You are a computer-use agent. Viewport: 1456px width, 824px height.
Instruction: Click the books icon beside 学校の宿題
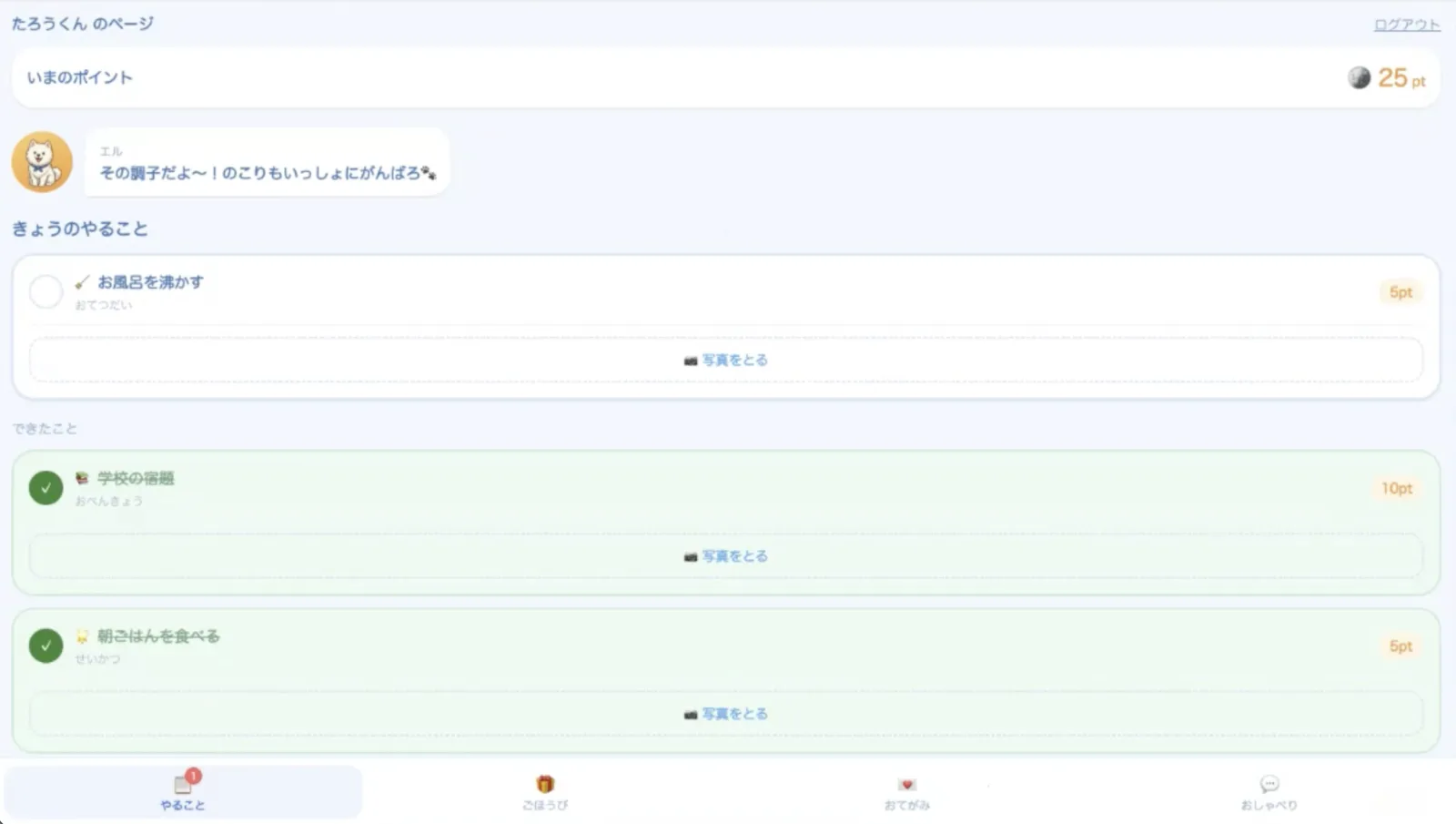tap(82, 478)
